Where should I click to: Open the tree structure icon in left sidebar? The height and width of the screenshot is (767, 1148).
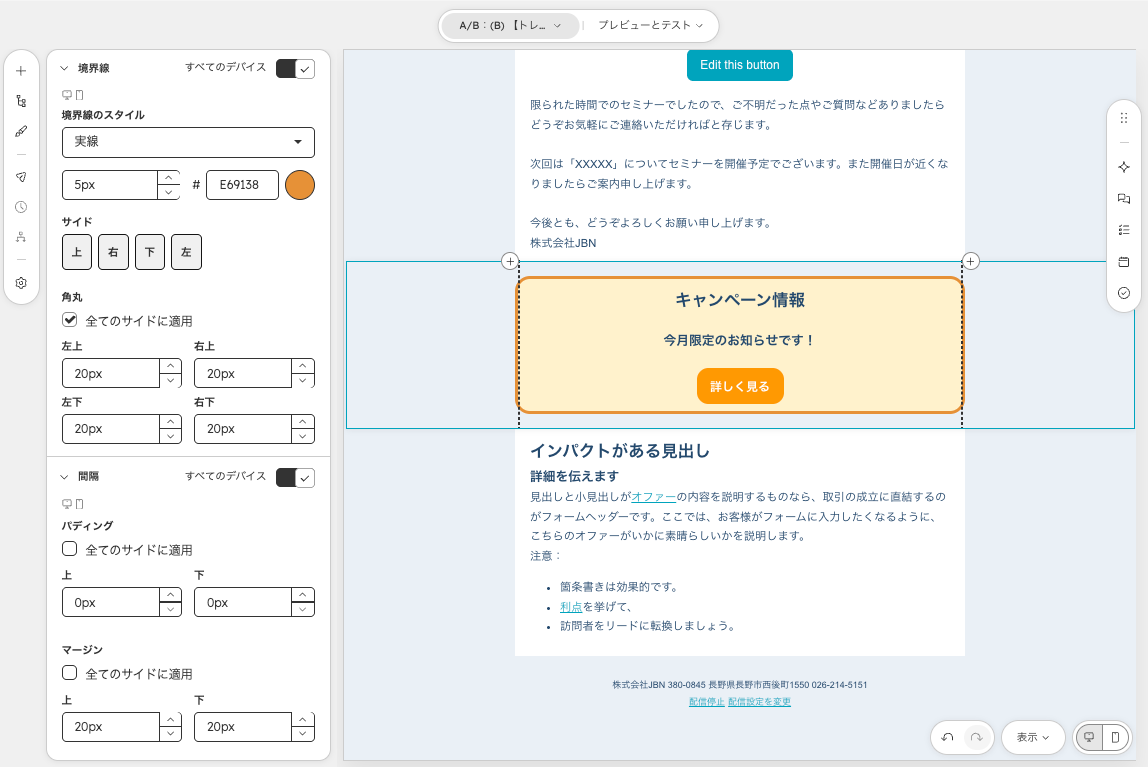(21, 101)
